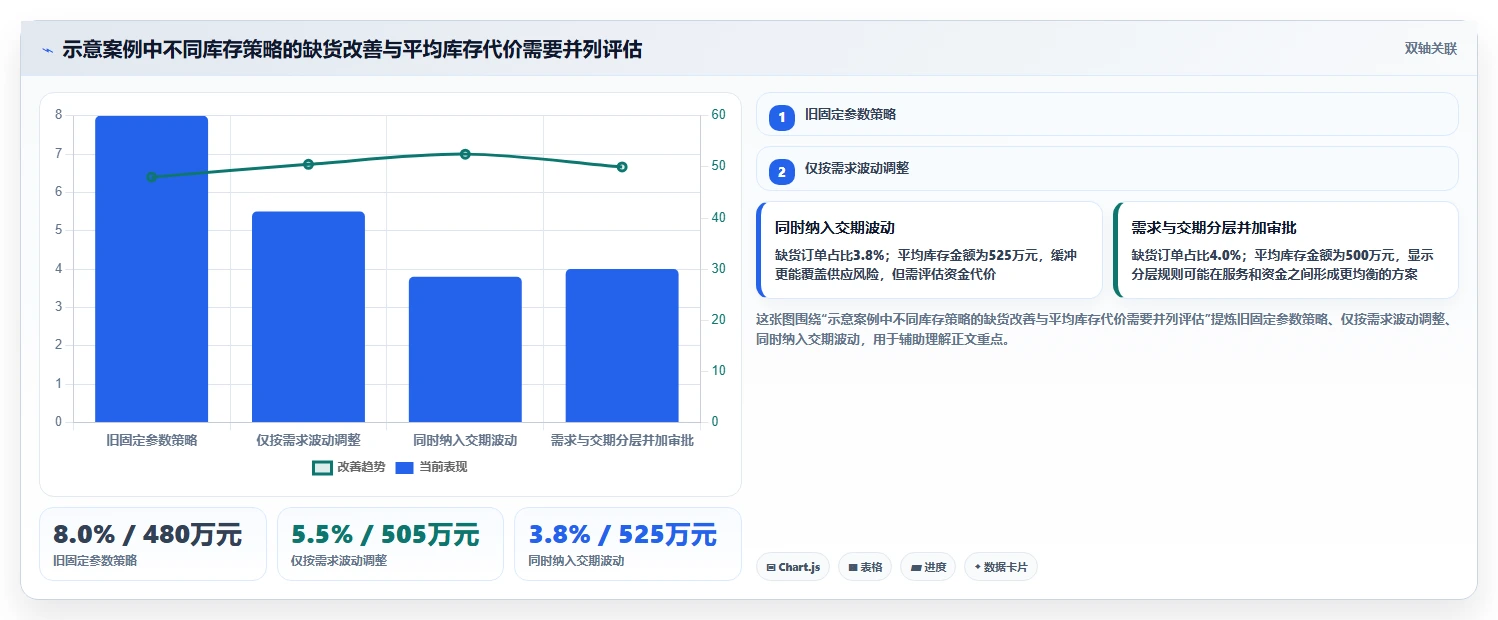This screenshot has width=1498, height=620.
Task: Click the 3.8% / 525万元 stat card
Action: pos(628,544)
